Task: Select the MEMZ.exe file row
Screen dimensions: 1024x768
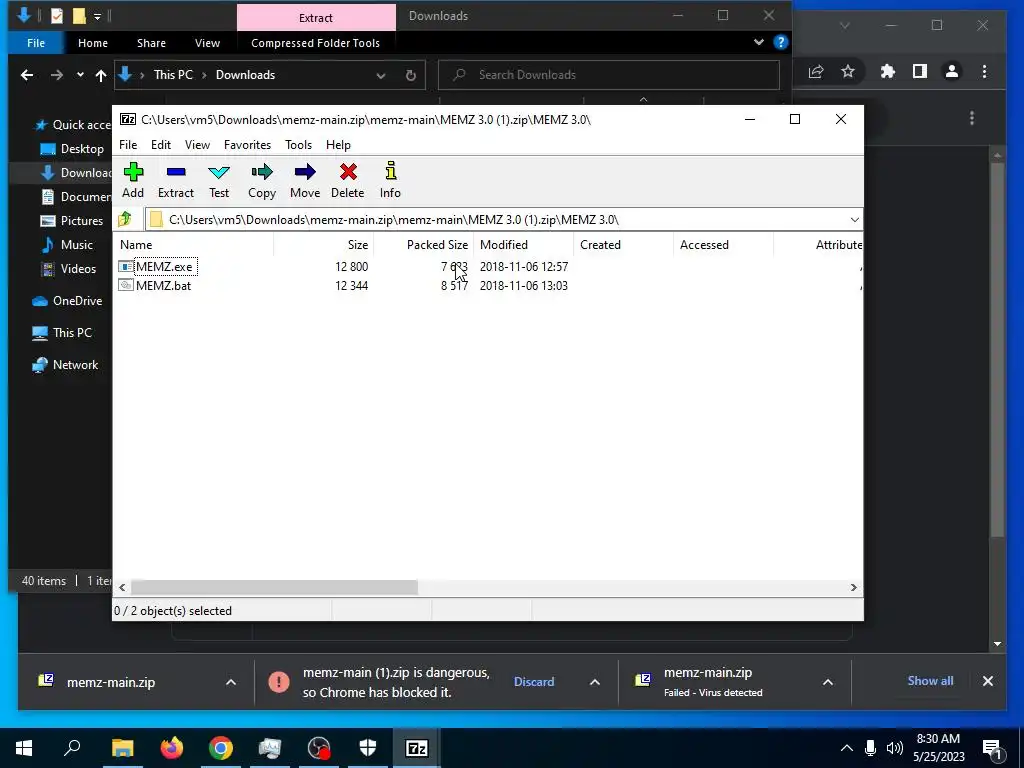Action: click(488, 266)
